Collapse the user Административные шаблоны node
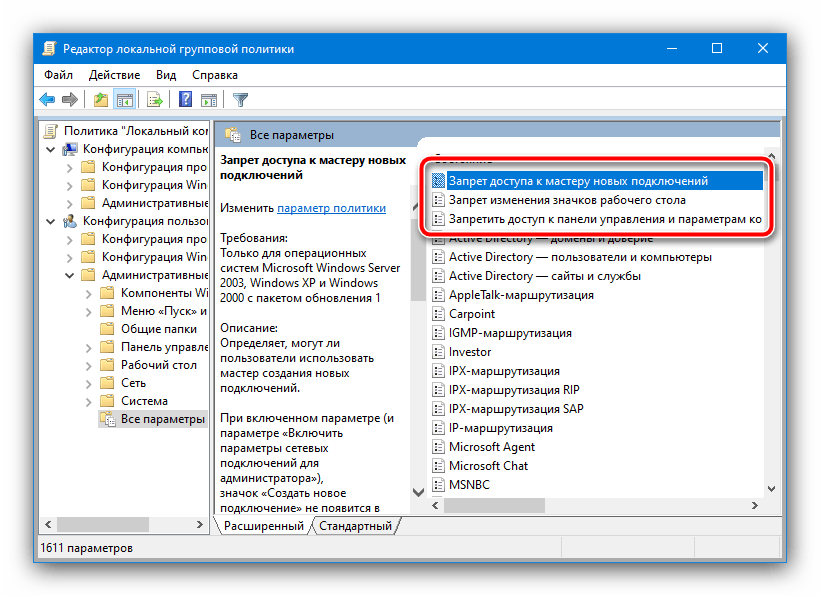 (70, 275)
